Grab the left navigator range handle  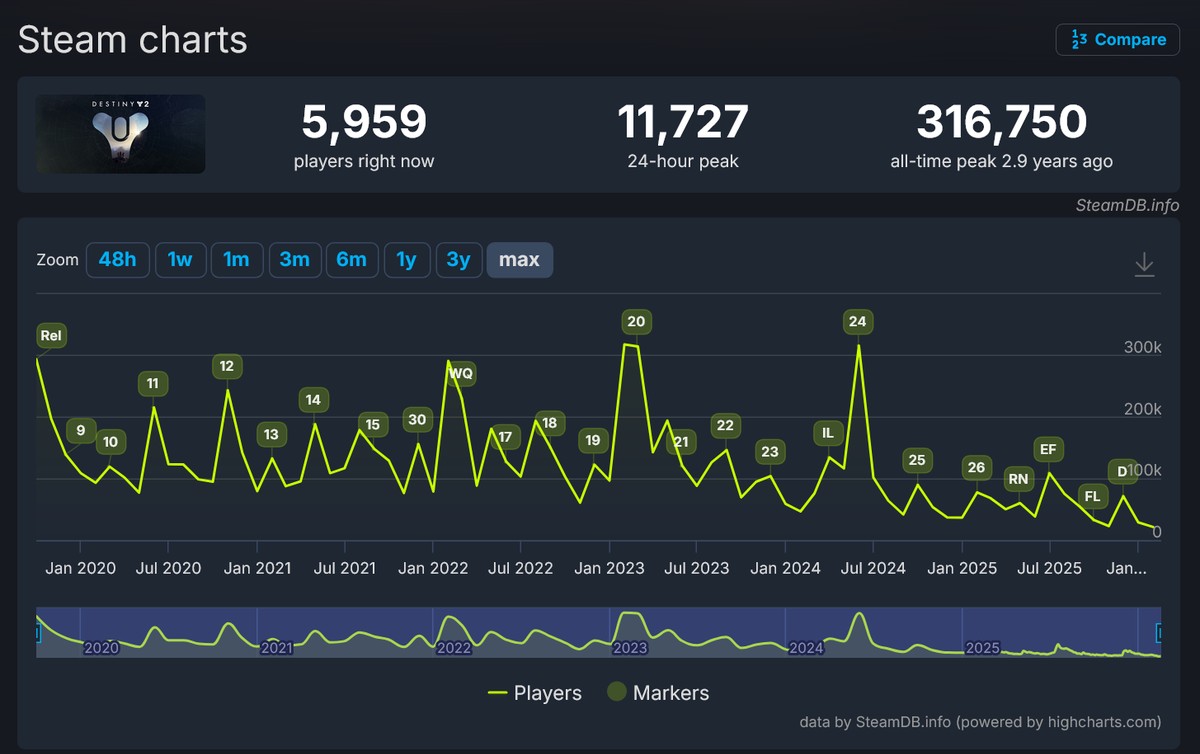click(x=38, y=632)
